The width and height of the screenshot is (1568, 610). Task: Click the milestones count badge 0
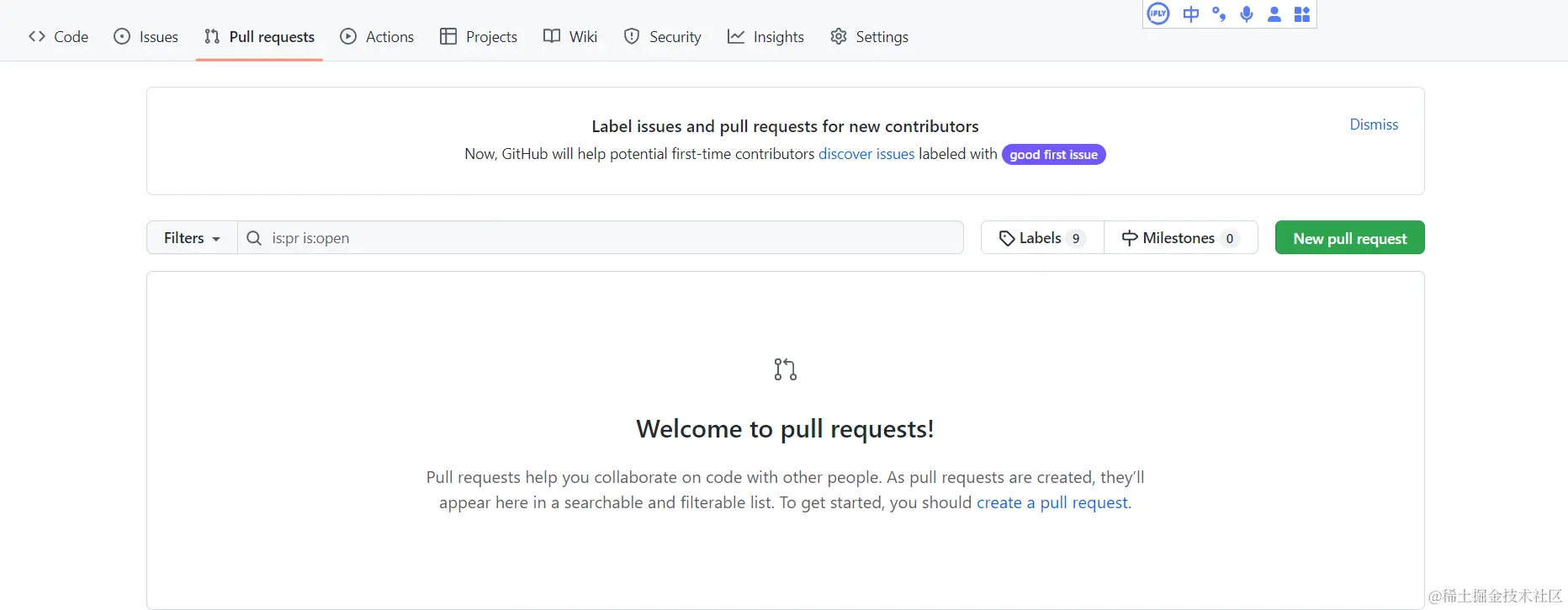(1230, 239)
